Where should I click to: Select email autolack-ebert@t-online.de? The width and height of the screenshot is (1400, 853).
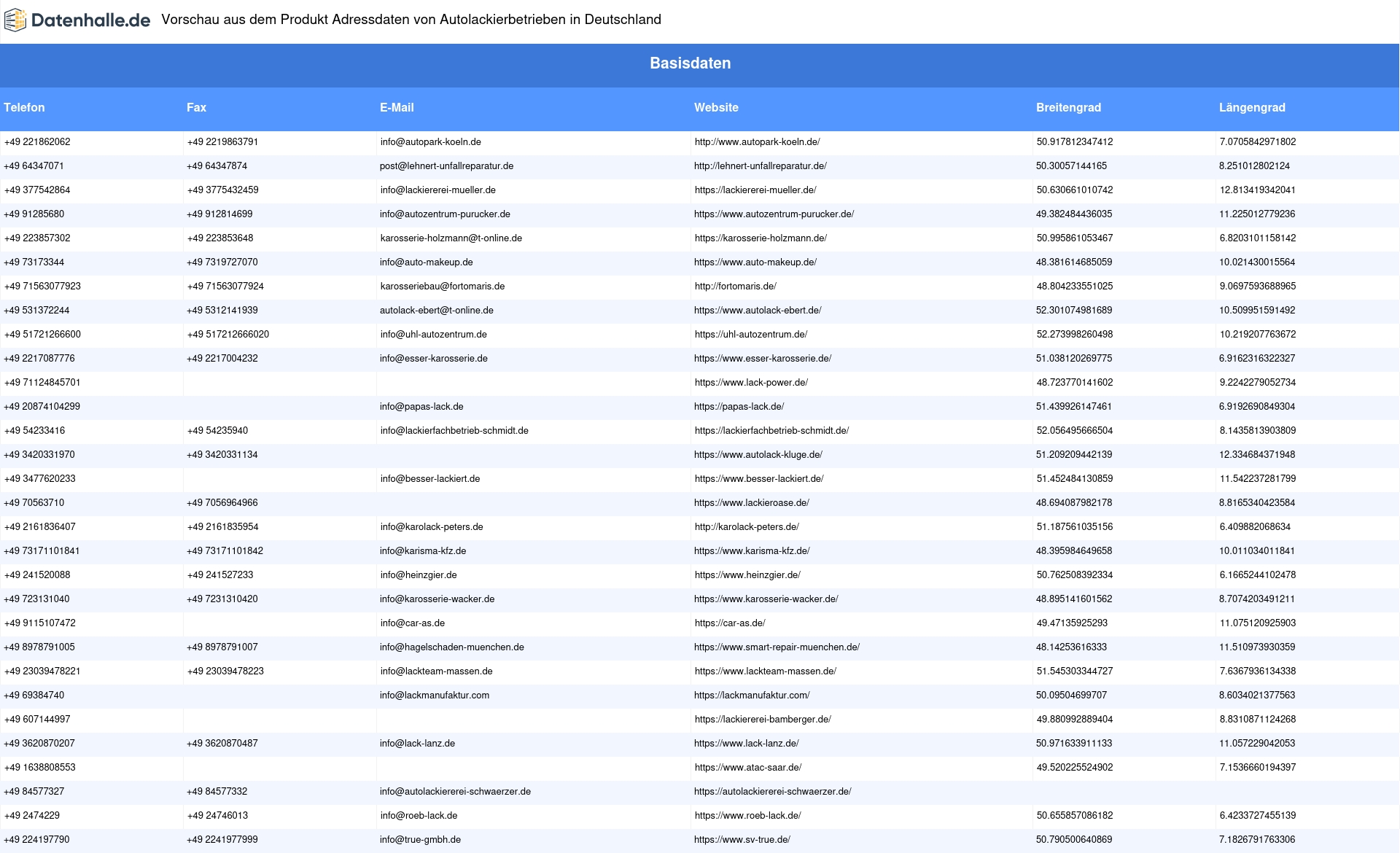[437, 311]
